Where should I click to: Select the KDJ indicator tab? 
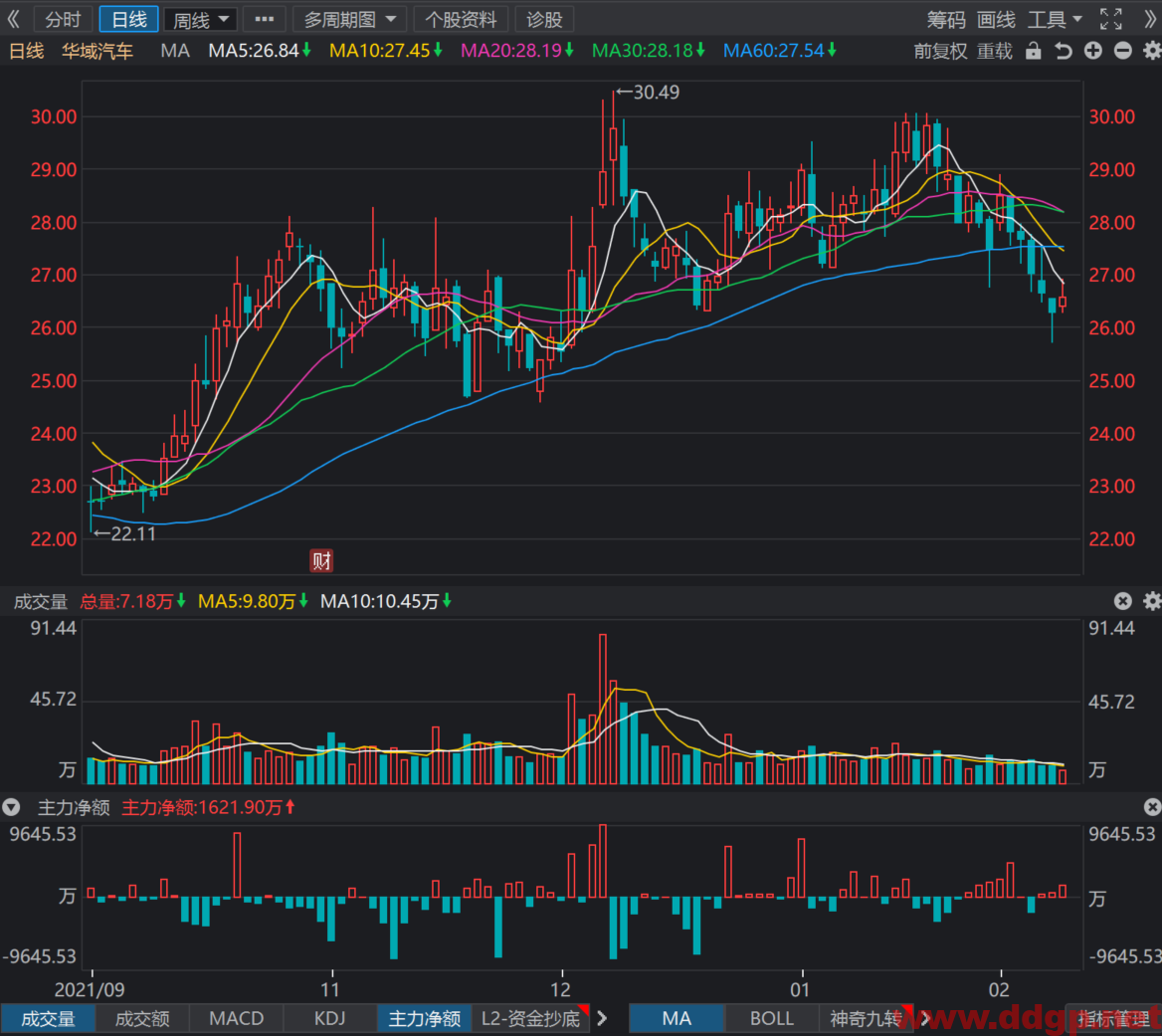(x=329, y=1019)
